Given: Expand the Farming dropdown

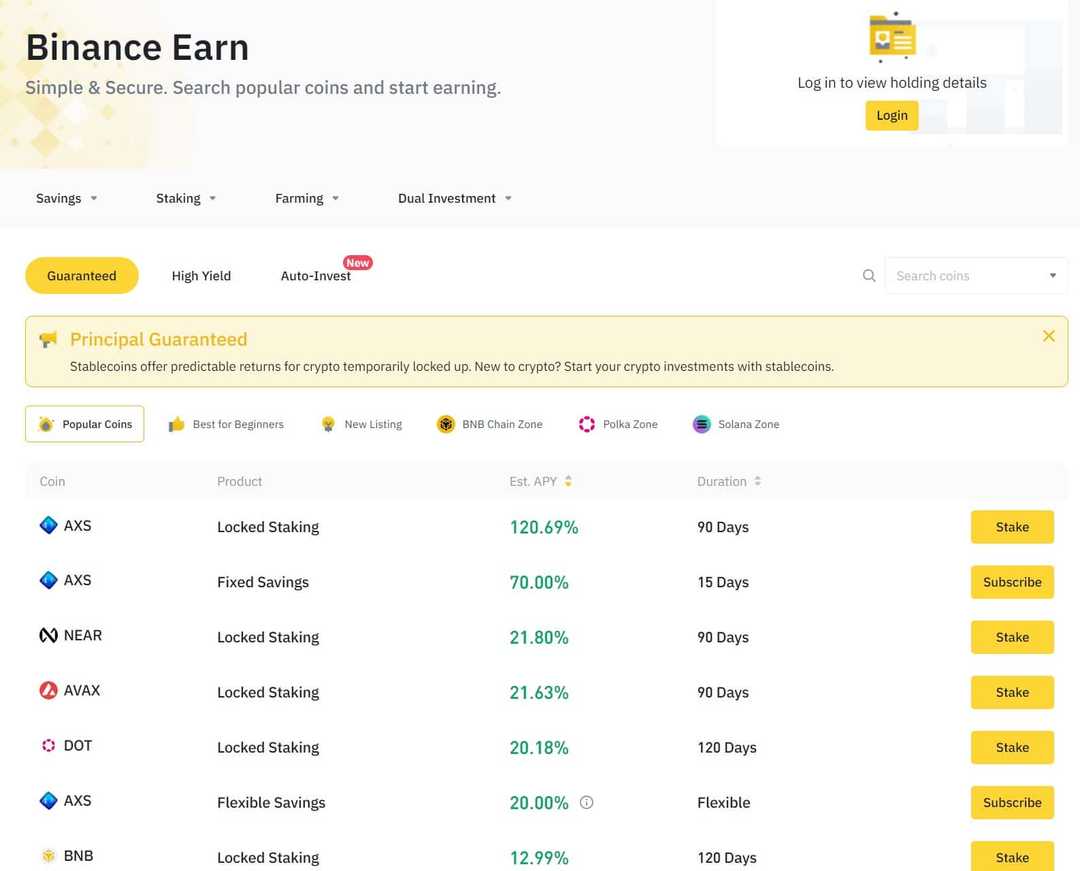Looking at the screenshot, I should tap(306, 198).
